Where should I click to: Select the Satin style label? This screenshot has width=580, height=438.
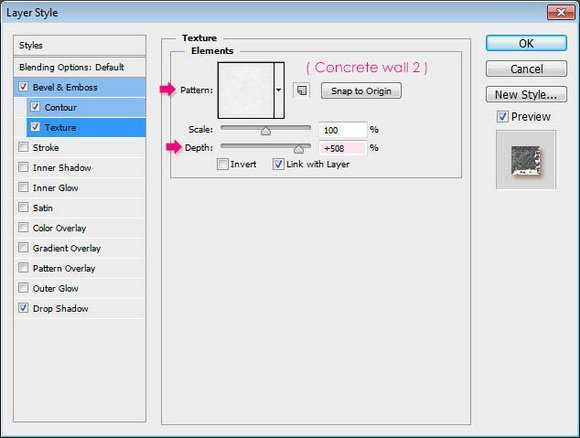[43, 208]
